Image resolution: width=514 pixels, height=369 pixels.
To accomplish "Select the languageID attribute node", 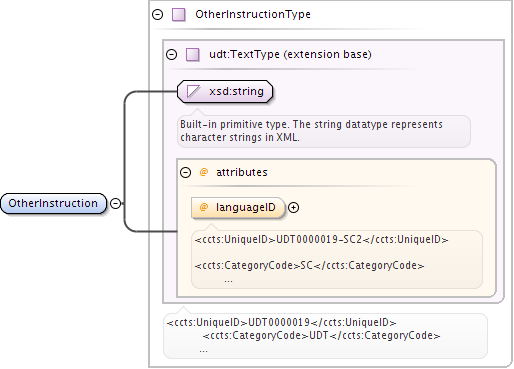I will coord(238,208).
